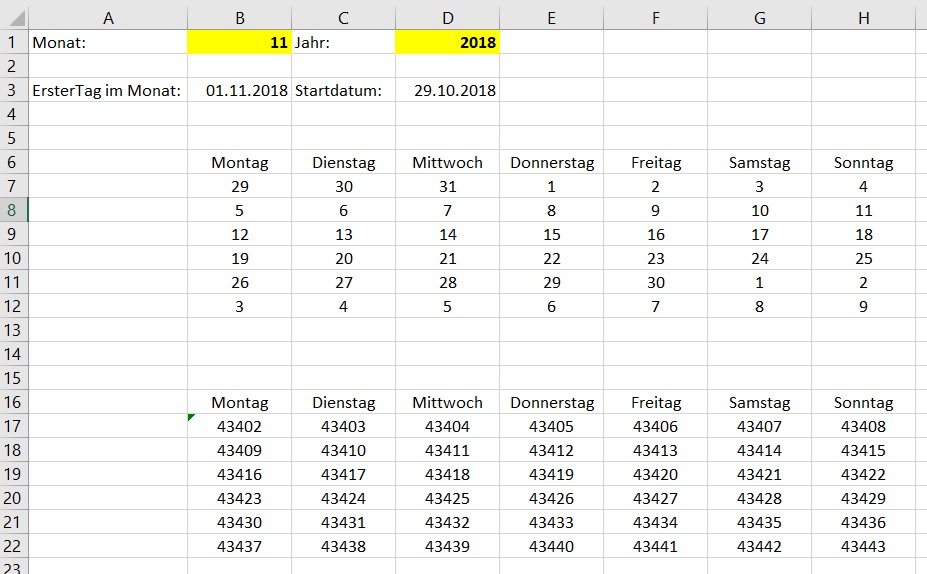Select the entire column D via header
927x574 pixels.
coord(447,18)
